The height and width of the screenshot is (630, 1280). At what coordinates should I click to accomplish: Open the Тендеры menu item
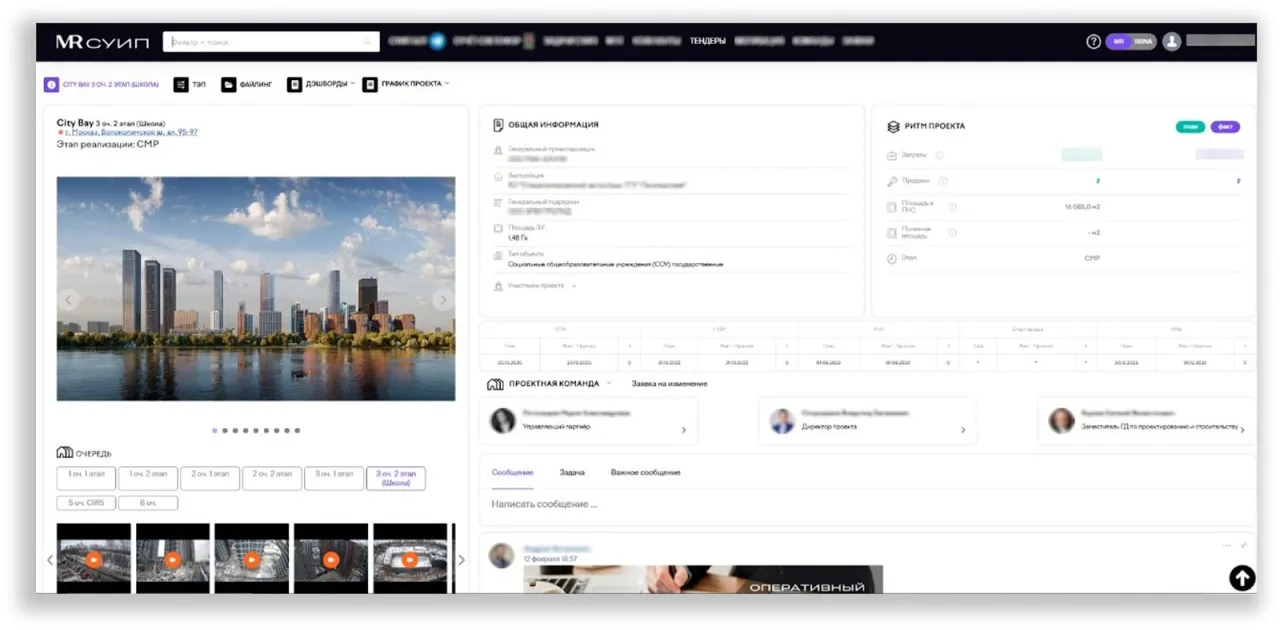707,42
